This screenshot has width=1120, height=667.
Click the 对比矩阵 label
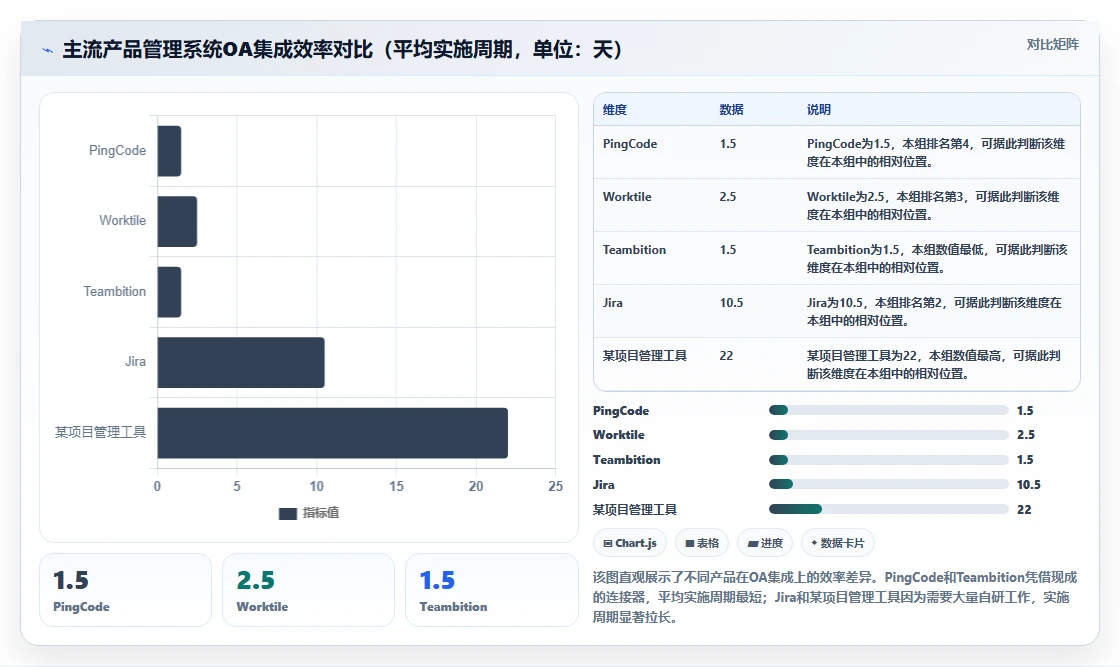tap(1052, 44)
